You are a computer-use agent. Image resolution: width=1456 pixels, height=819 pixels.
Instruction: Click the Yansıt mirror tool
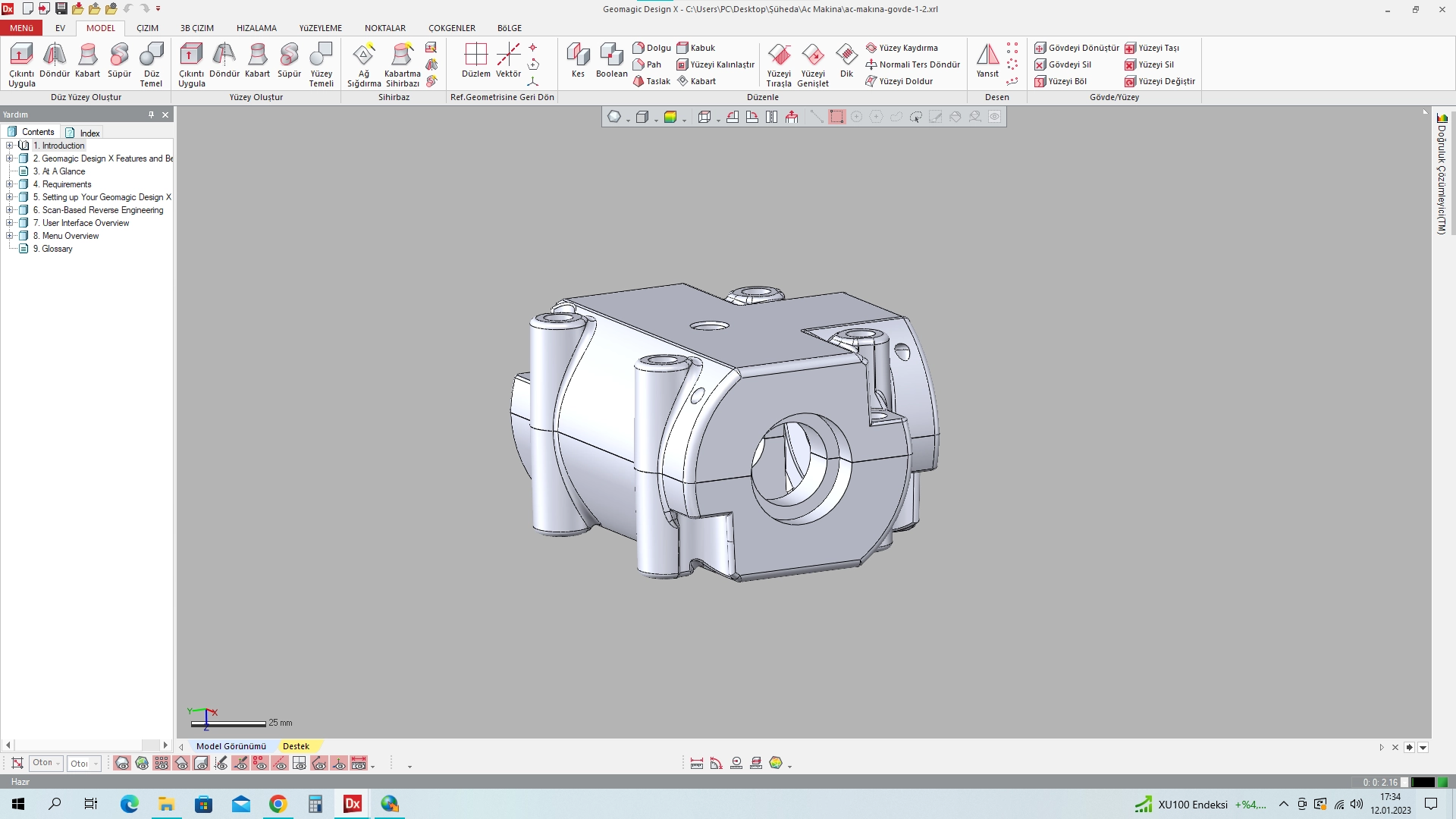tap(987, 61)
